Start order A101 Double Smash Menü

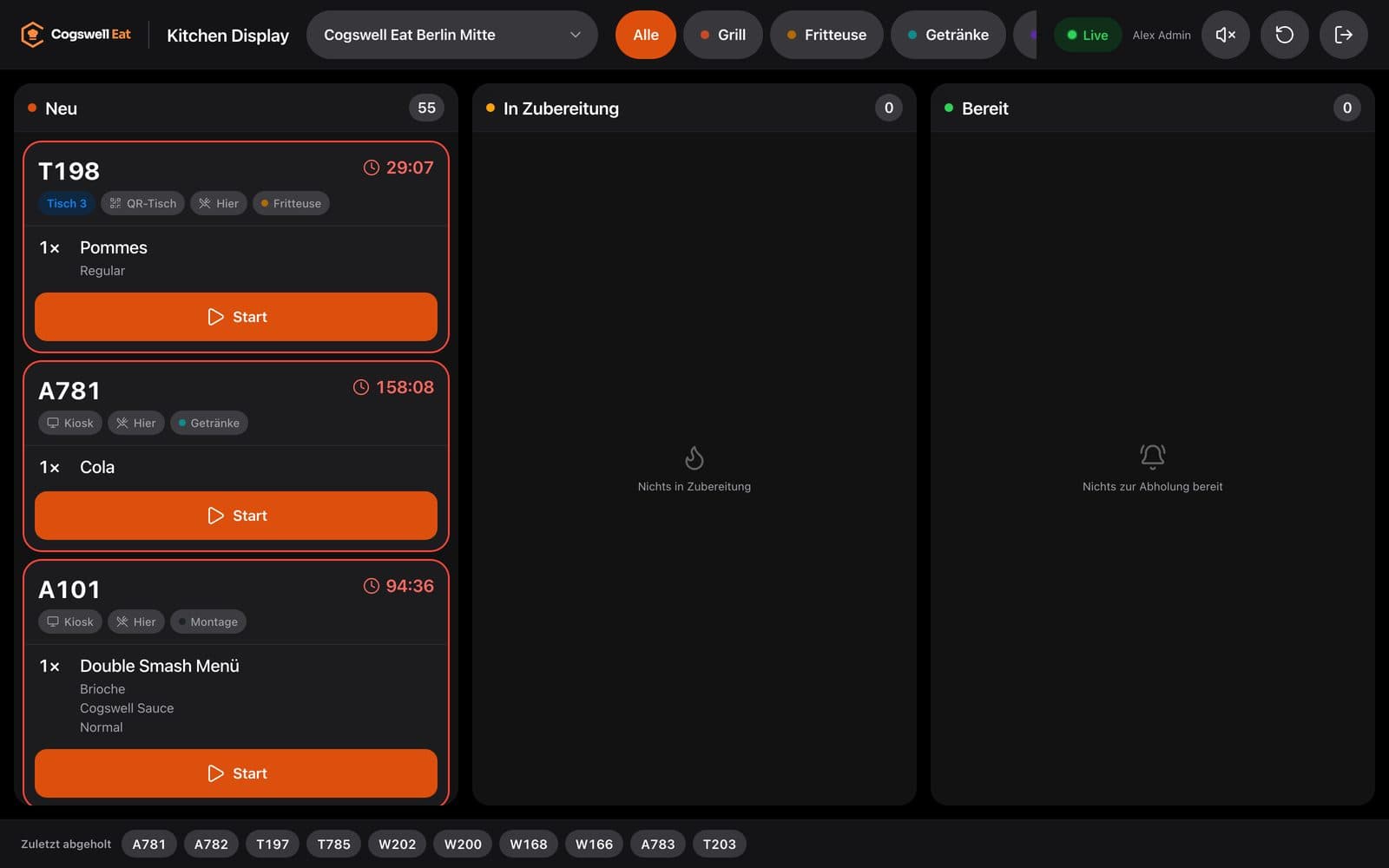(236, 773)
